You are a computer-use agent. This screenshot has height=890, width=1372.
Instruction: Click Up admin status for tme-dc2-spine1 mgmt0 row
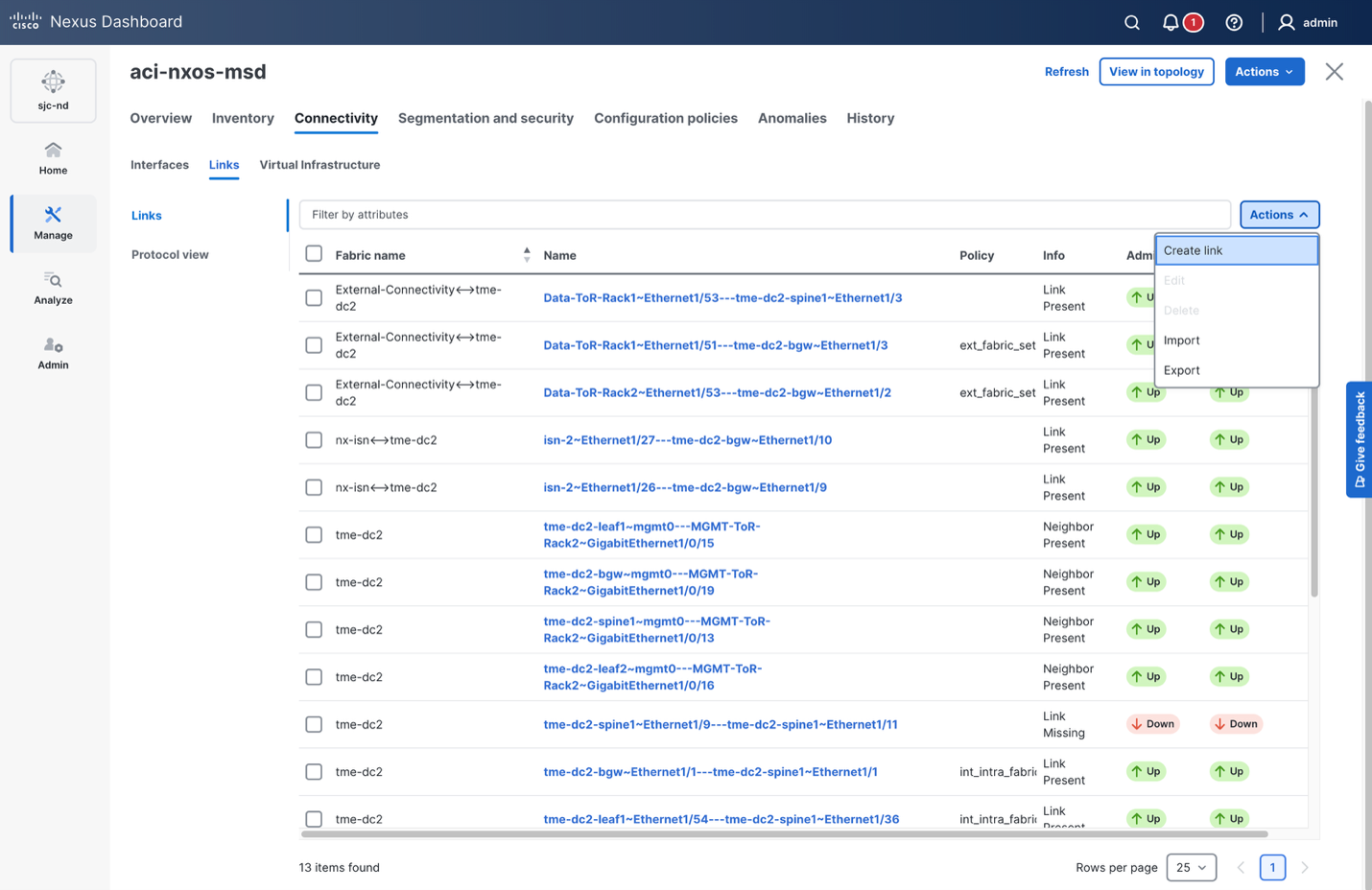(x=1147, y=629)
